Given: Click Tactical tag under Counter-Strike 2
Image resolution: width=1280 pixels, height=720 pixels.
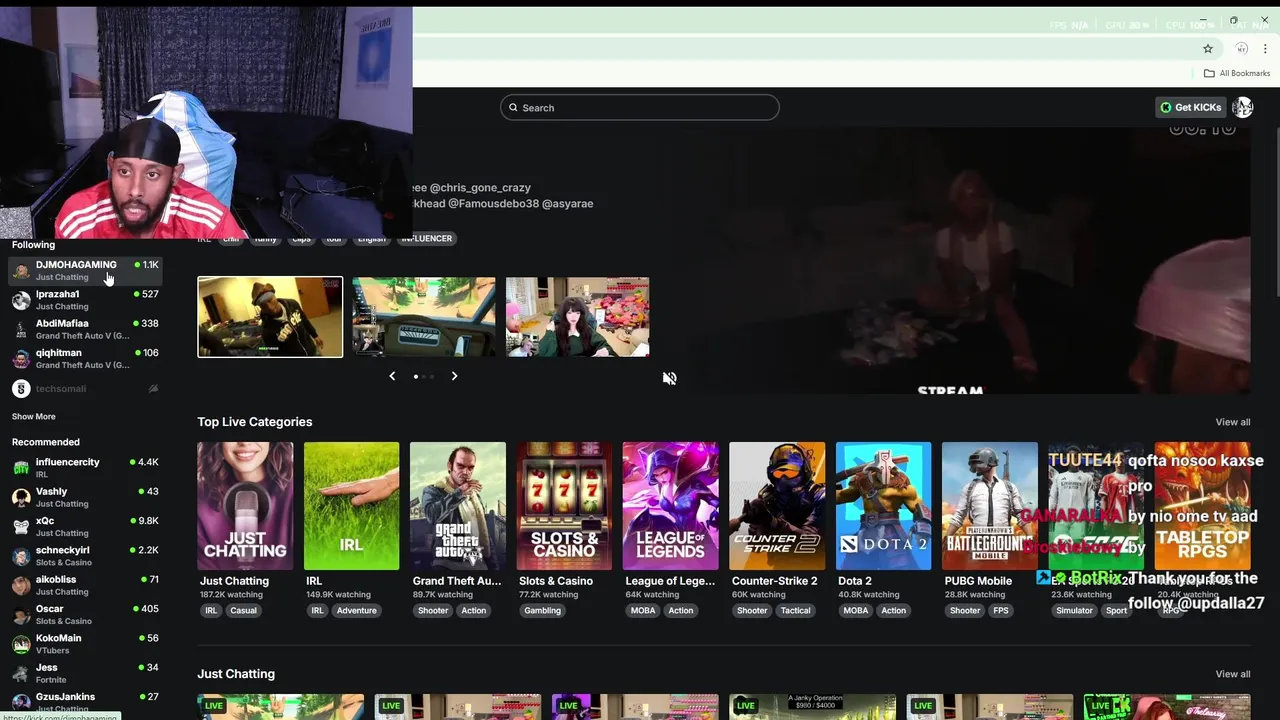Looking at the screenshot, I should point(796,611).
